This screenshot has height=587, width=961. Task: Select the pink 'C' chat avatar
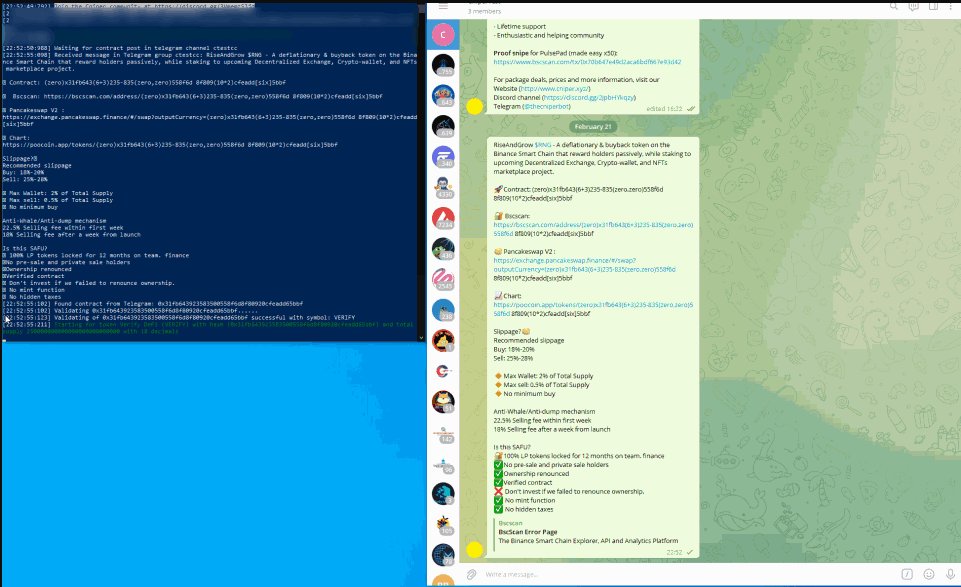click(443, 33)
